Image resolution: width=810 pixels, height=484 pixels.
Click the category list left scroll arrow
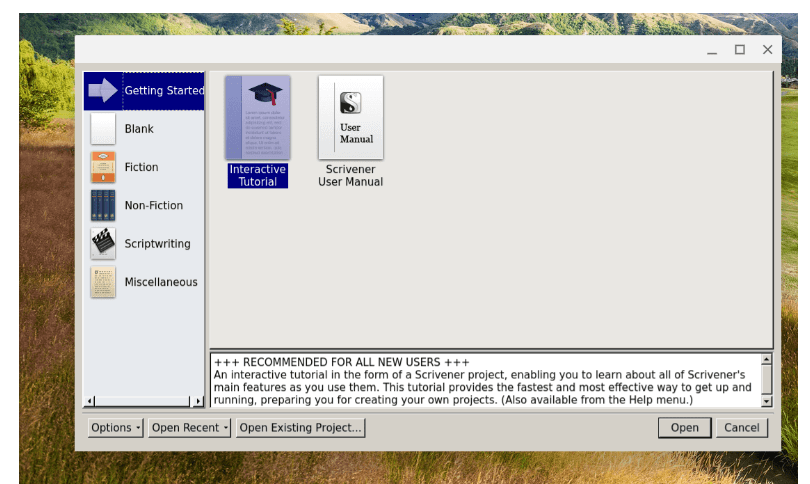click(90, 401)
